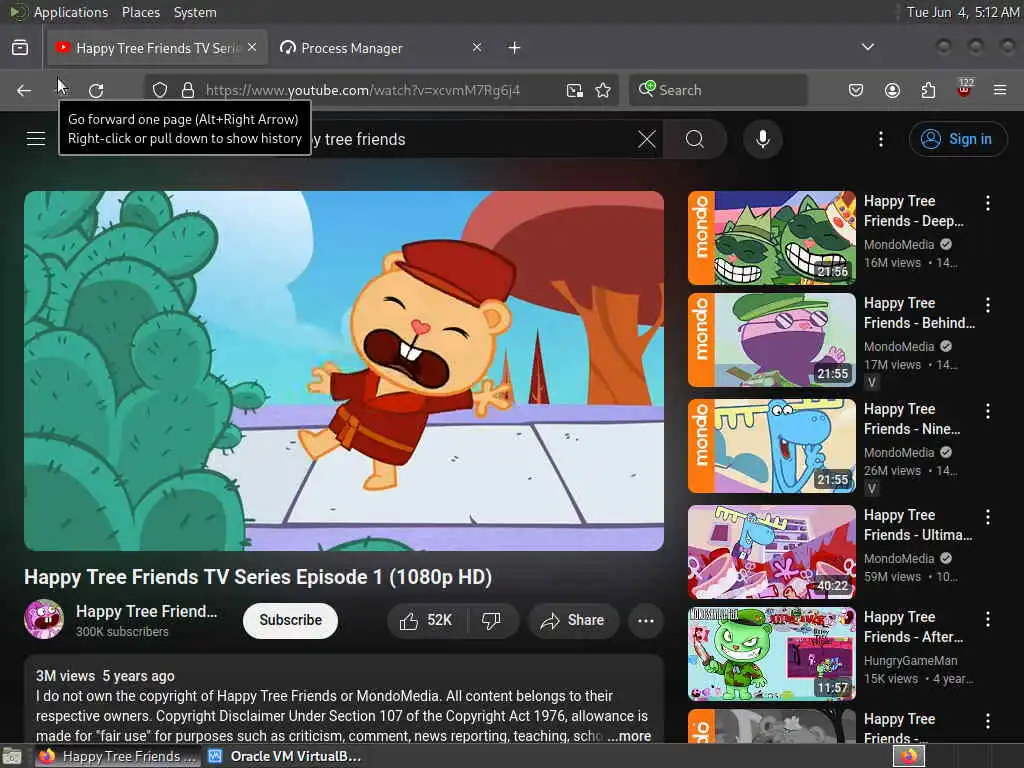This screenshot has height=768, width=1024.
Task: Open channel avatar of Happy Tree Friends
Action: (44, 619)
